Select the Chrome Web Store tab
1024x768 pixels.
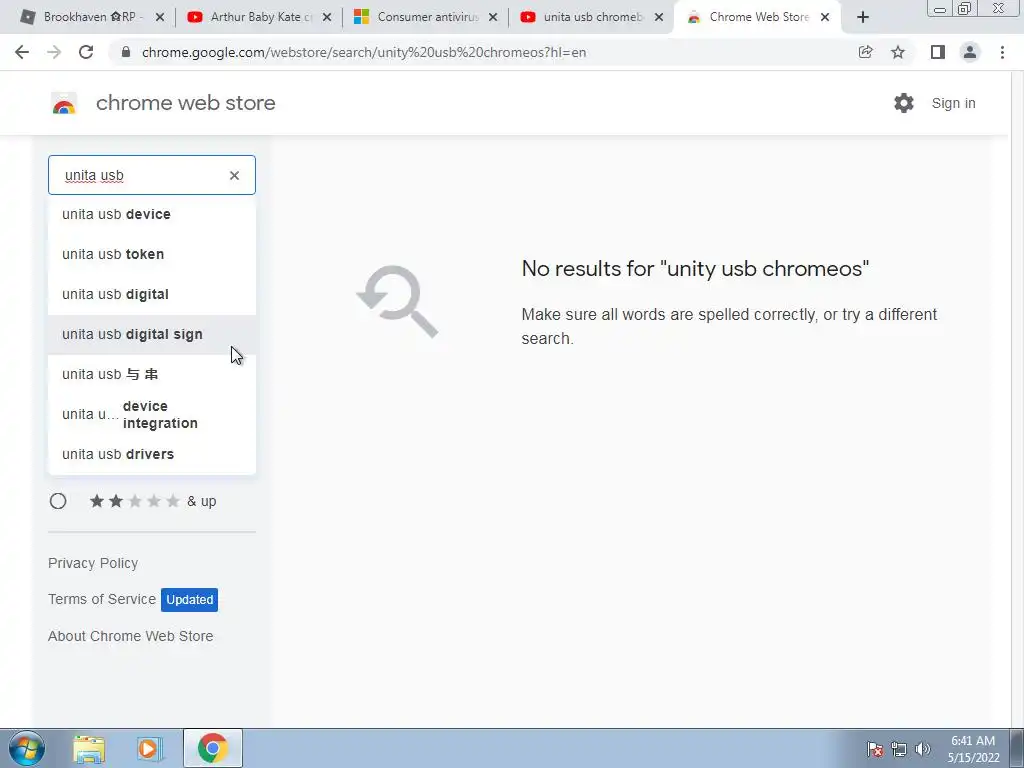(758, 17)
